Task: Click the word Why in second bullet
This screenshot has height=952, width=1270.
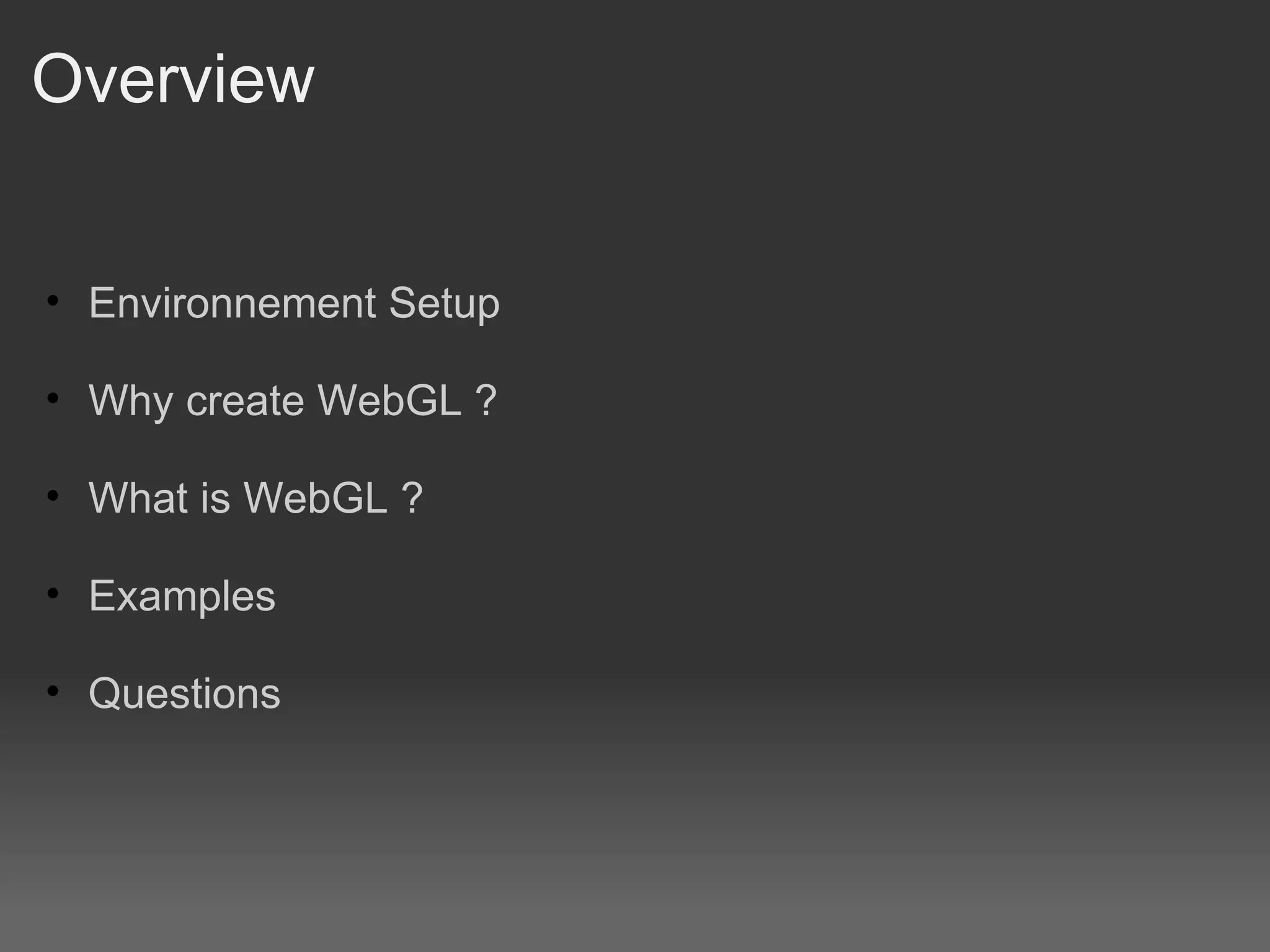Action: click(x=131, y=402)
